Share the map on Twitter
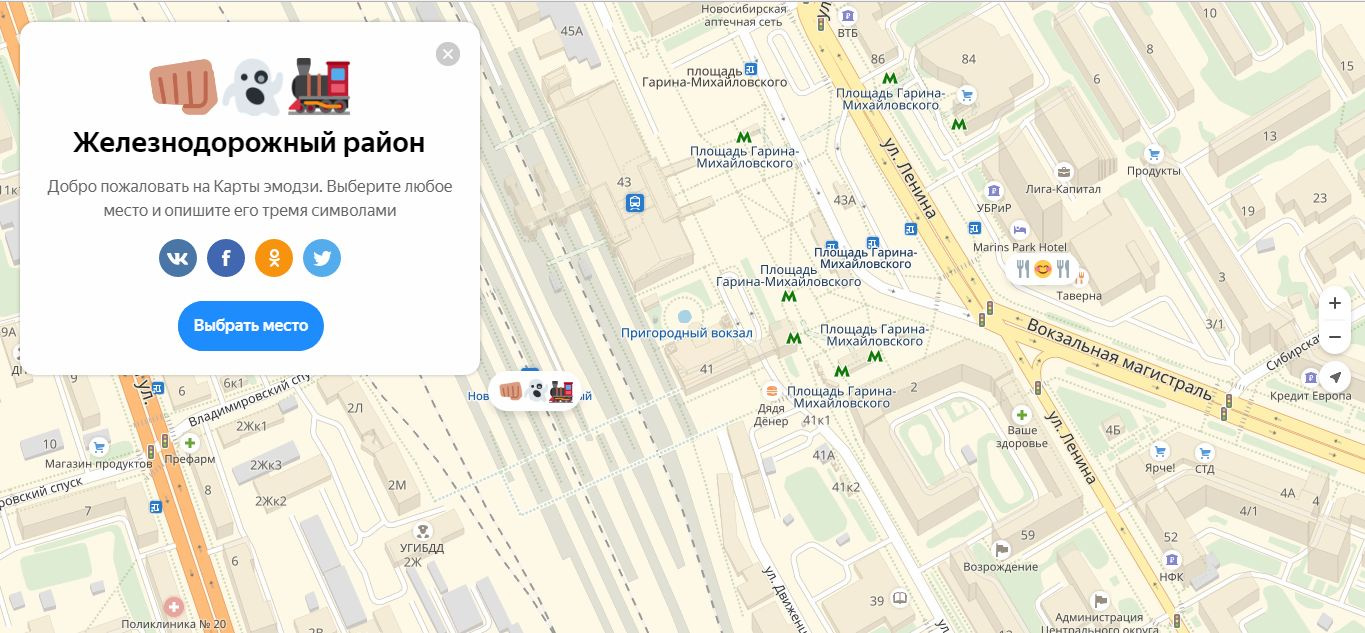Viewport: 1365px width, 633px height. point(322,258)
